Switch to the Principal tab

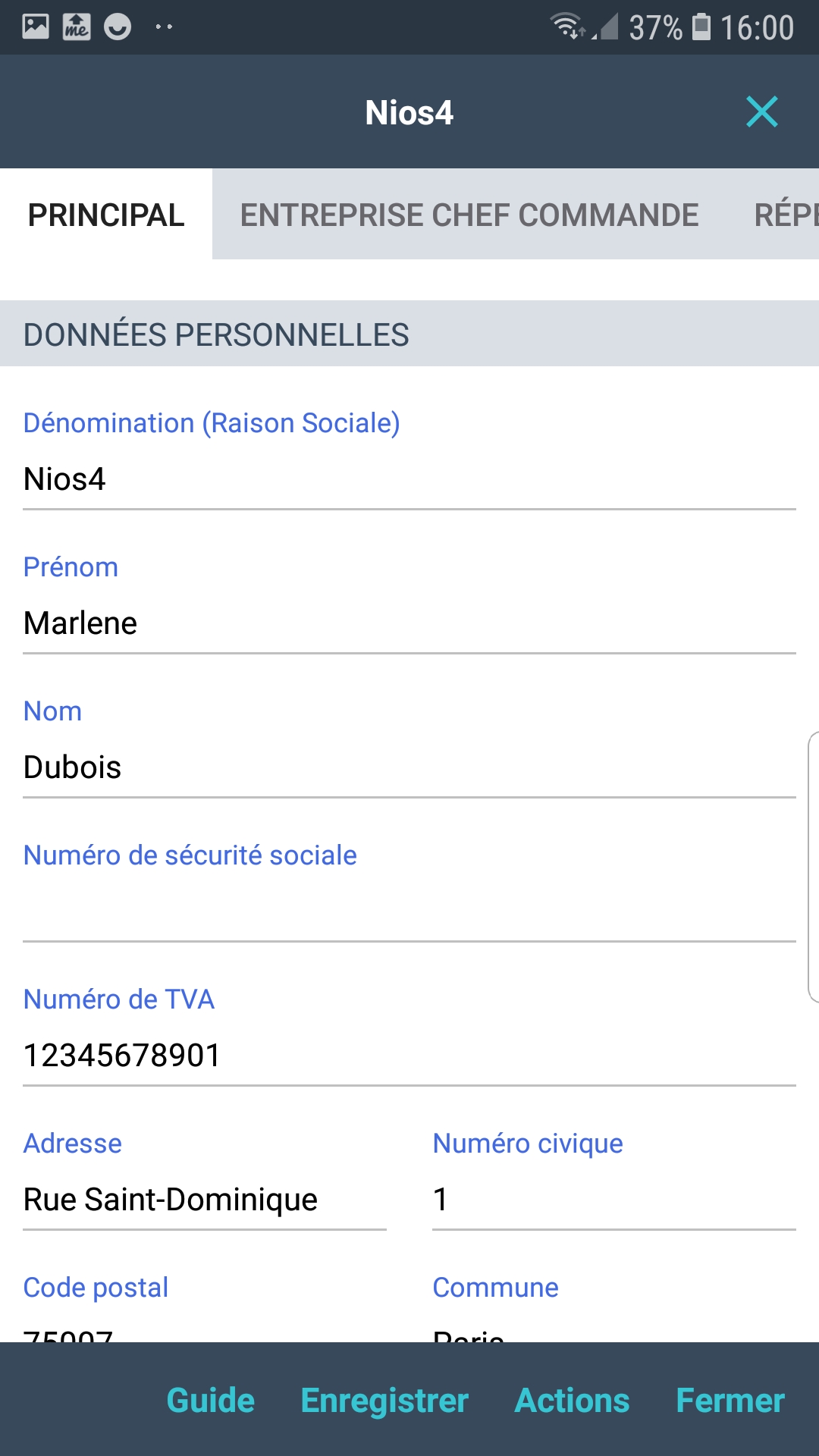pyautogui.click(x=106, y=215)
